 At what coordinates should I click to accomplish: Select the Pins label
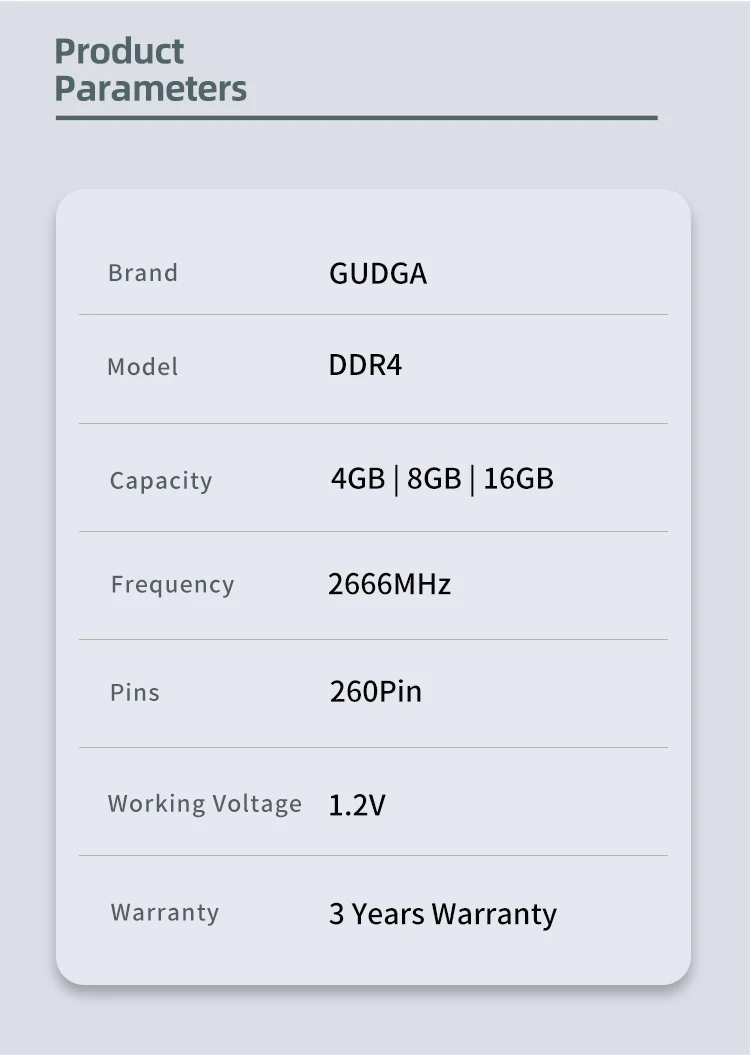click(x=135, y=693)
